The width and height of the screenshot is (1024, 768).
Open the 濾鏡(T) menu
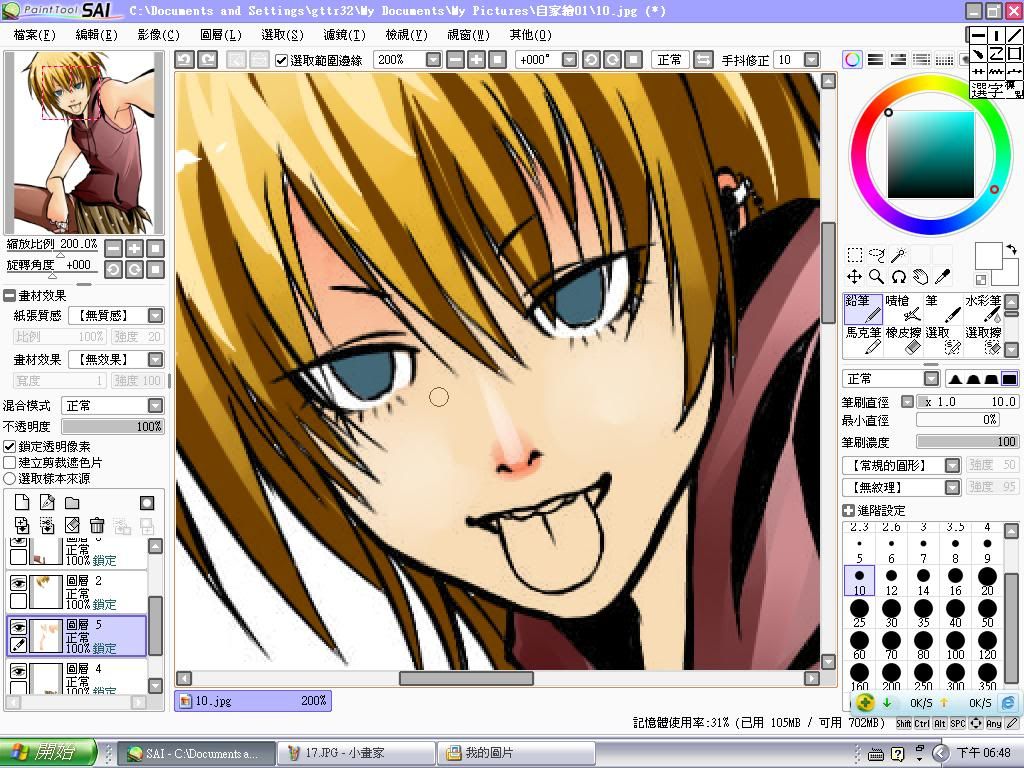pyautogui.click(x=344, y=35)
